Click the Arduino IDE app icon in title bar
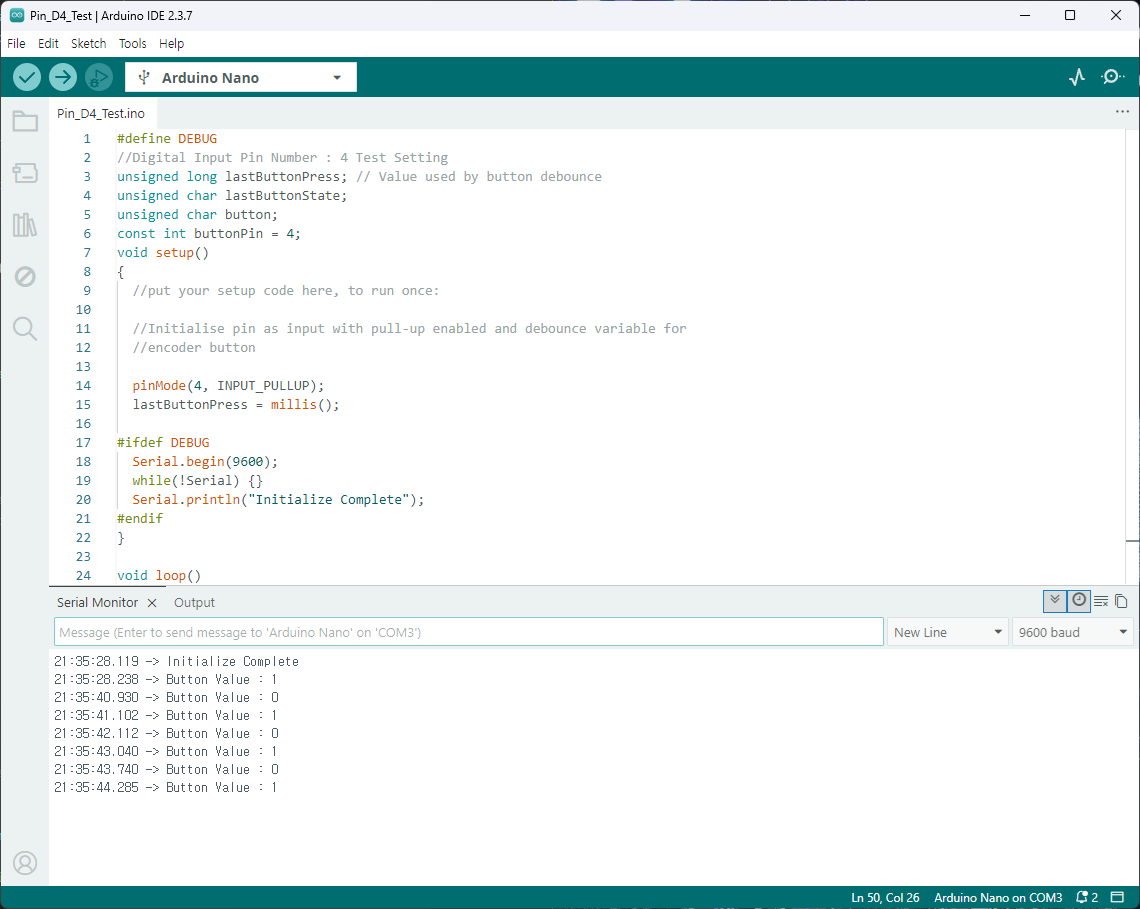The height and width of the screenshot is (909, 1140). 16,15
